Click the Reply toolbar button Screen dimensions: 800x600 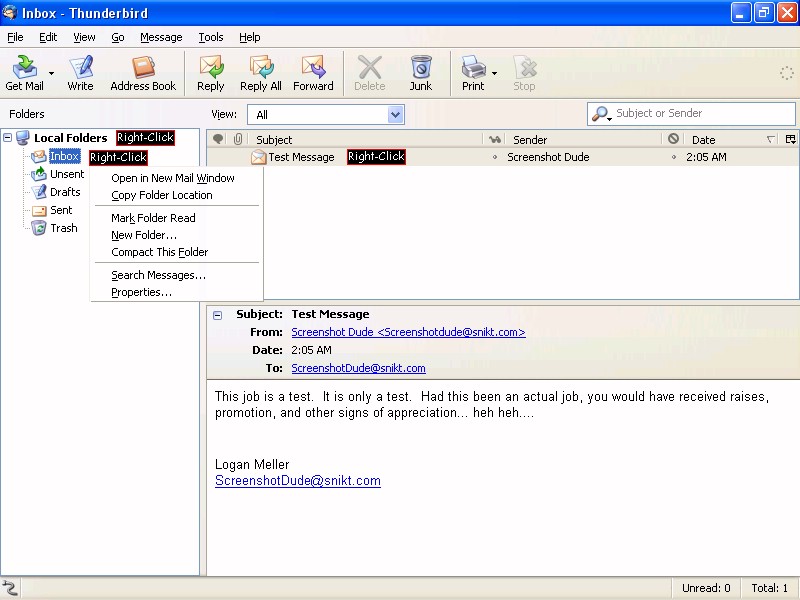(x=211, y=72)
